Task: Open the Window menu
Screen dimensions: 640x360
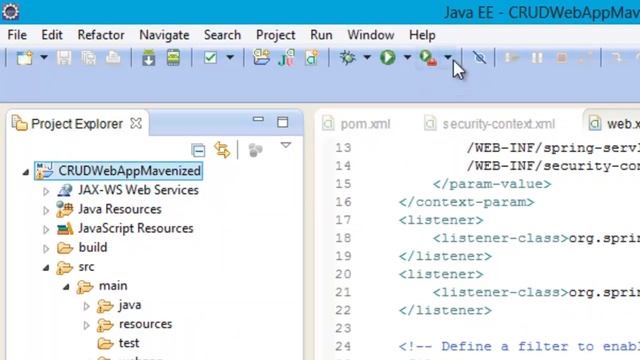Action: pos(371,35)
